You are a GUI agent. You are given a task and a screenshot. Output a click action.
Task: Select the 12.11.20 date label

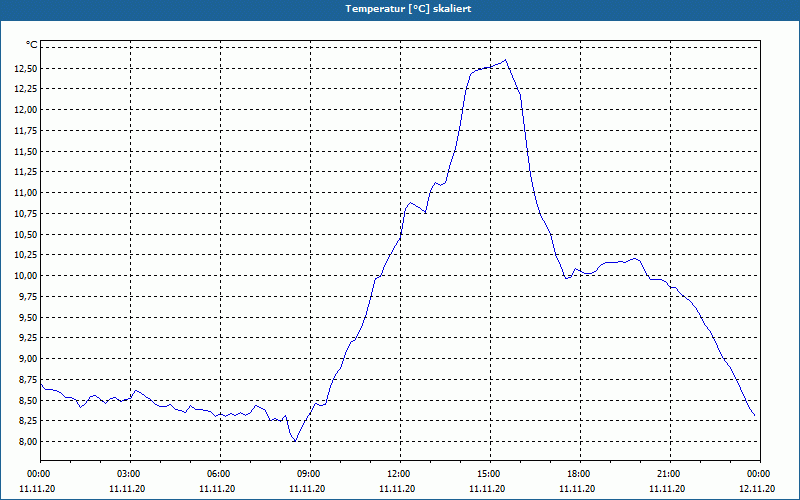click(757, 489)
